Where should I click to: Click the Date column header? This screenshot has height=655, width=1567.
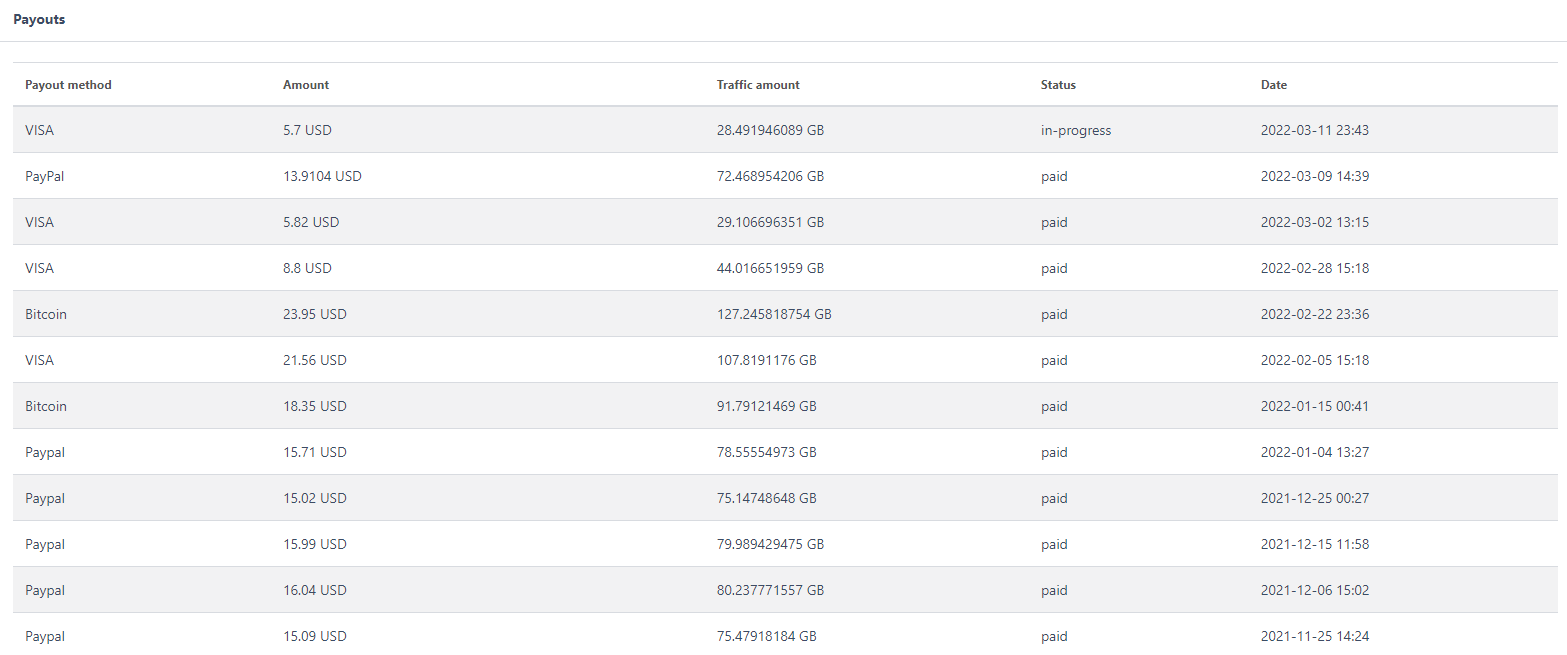[x=1274, y=85]
